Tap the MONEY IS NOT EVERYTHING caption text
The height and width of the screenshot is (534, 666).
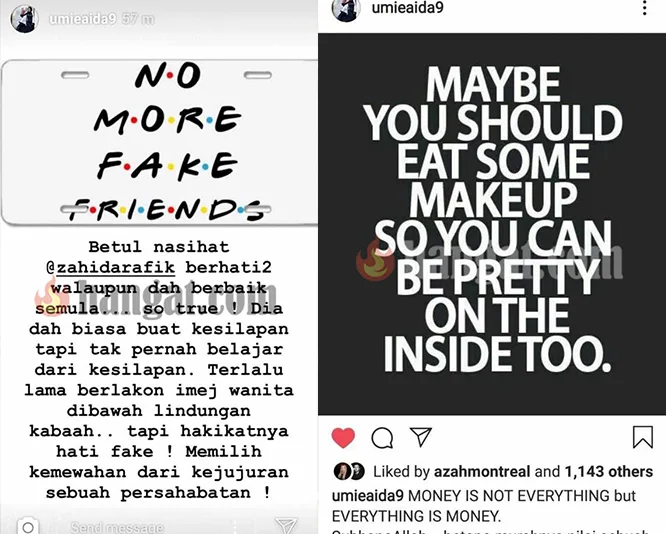click(484, 506)
